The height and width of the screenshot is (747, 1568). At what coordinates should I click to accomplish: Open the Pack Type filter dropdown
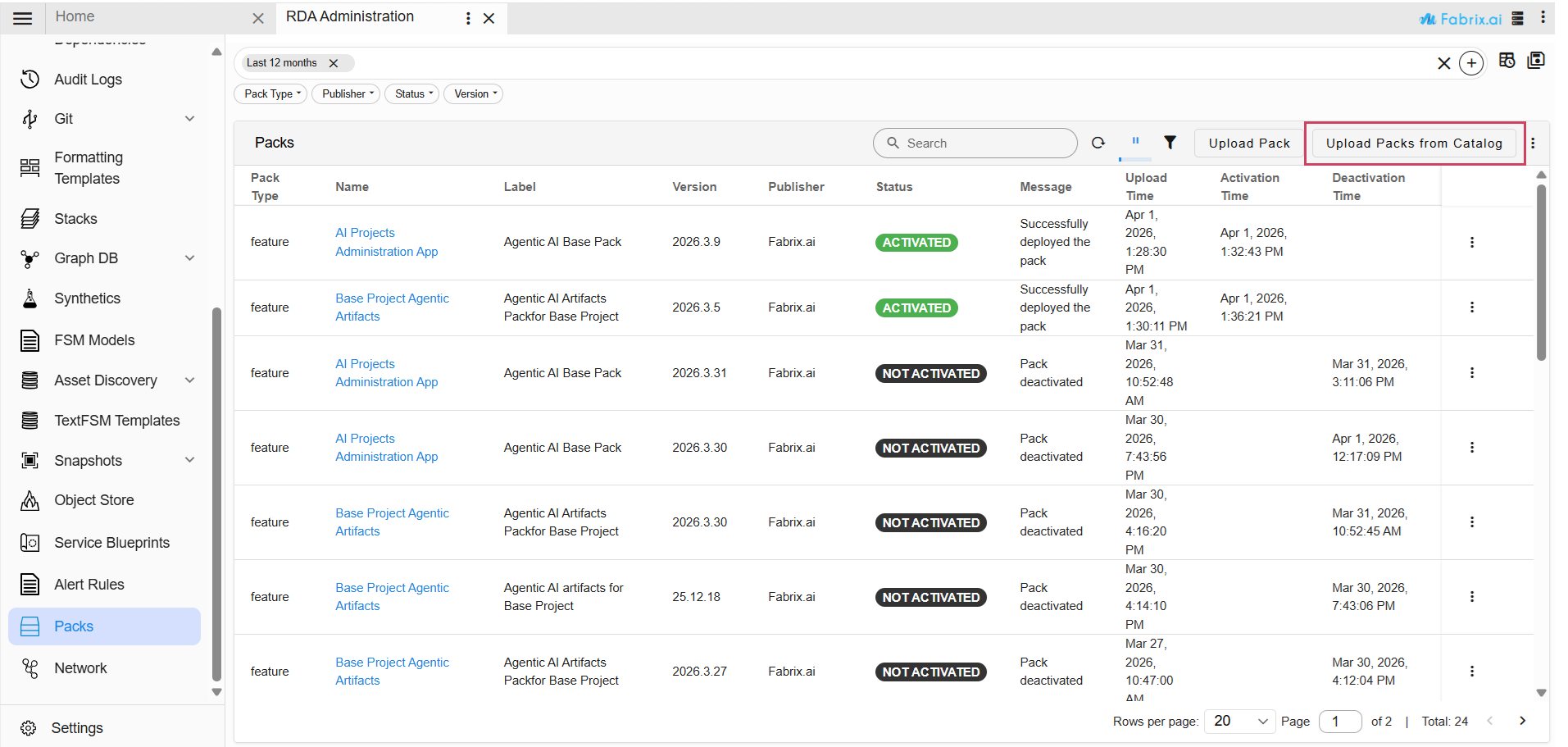[x=270, y=93]
